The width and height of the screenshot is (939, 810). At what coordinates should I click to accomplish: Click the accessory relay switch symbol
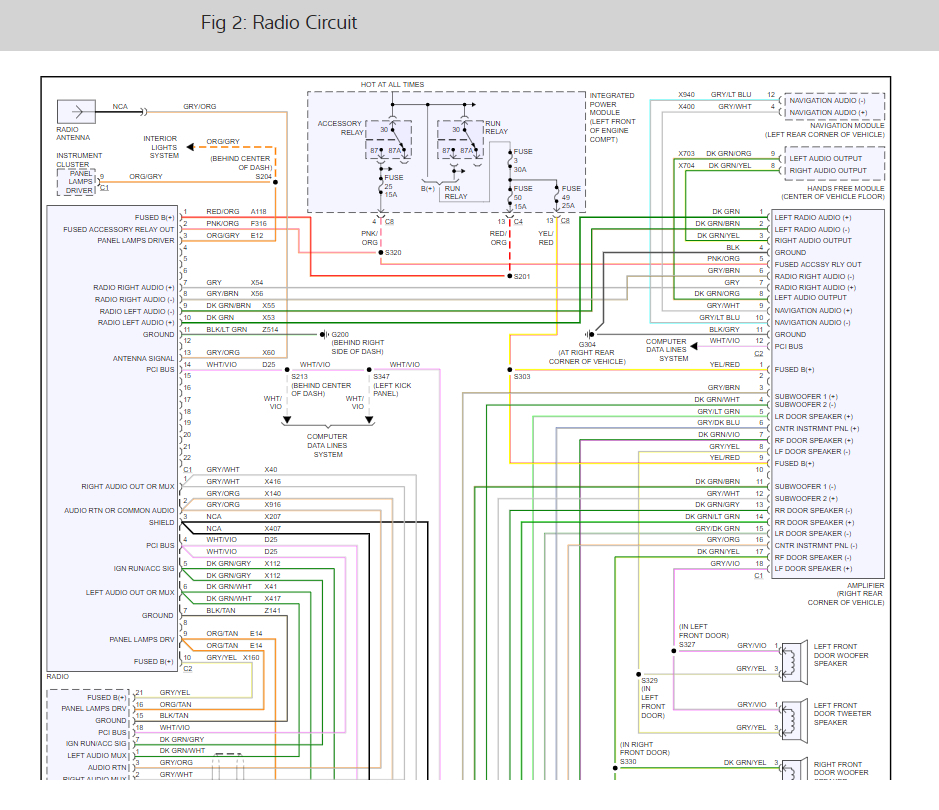click(389, 141)
